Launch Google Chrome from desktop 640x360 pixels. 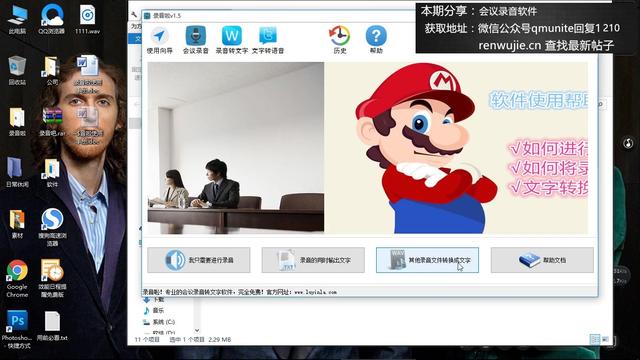17,278
